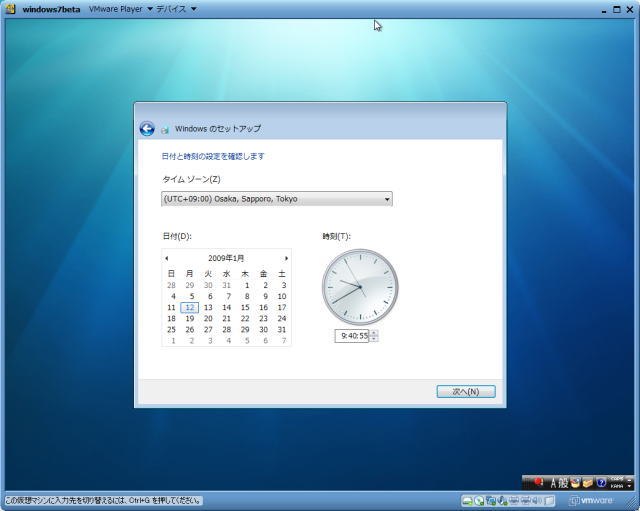Select date 24 in the calendar
The width and height of the screenshot is (640, 511).
(282, 318)
